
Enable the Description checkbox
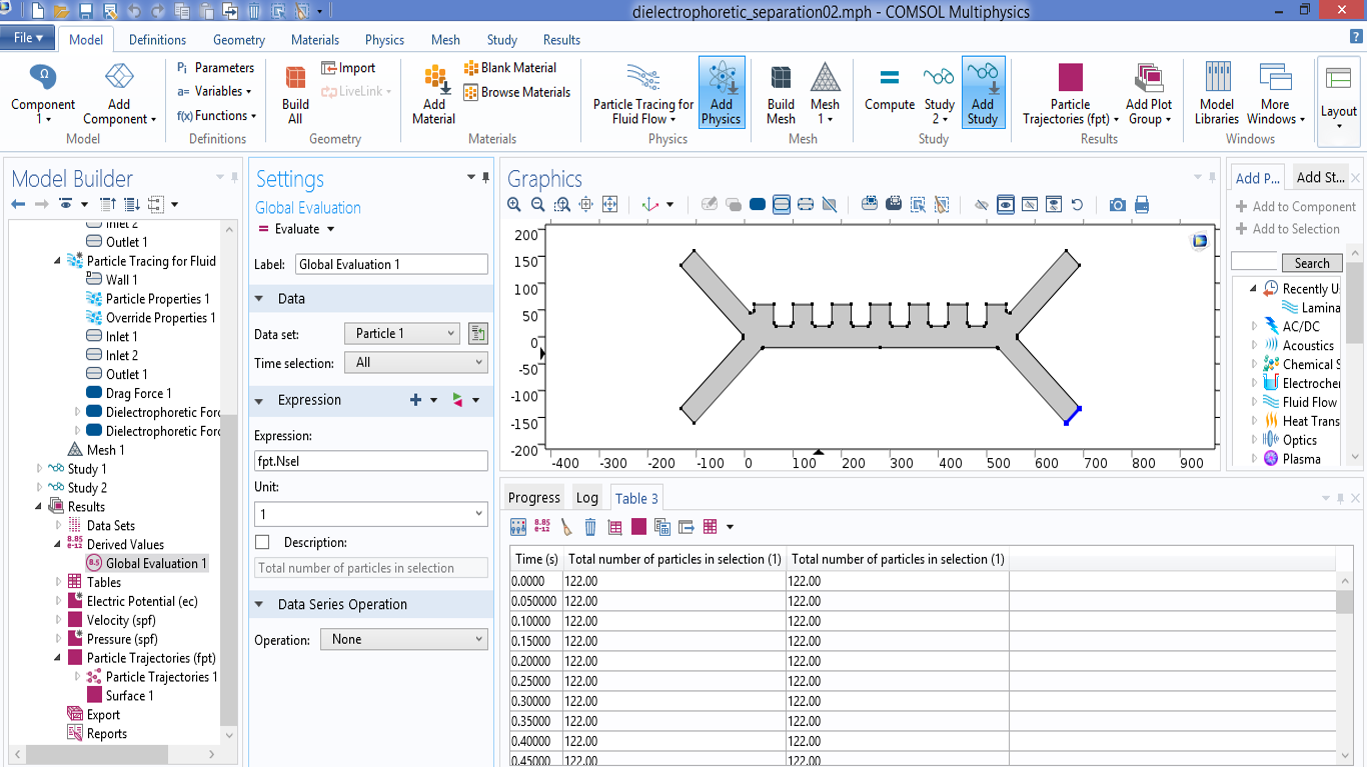(x=262, y=542)
